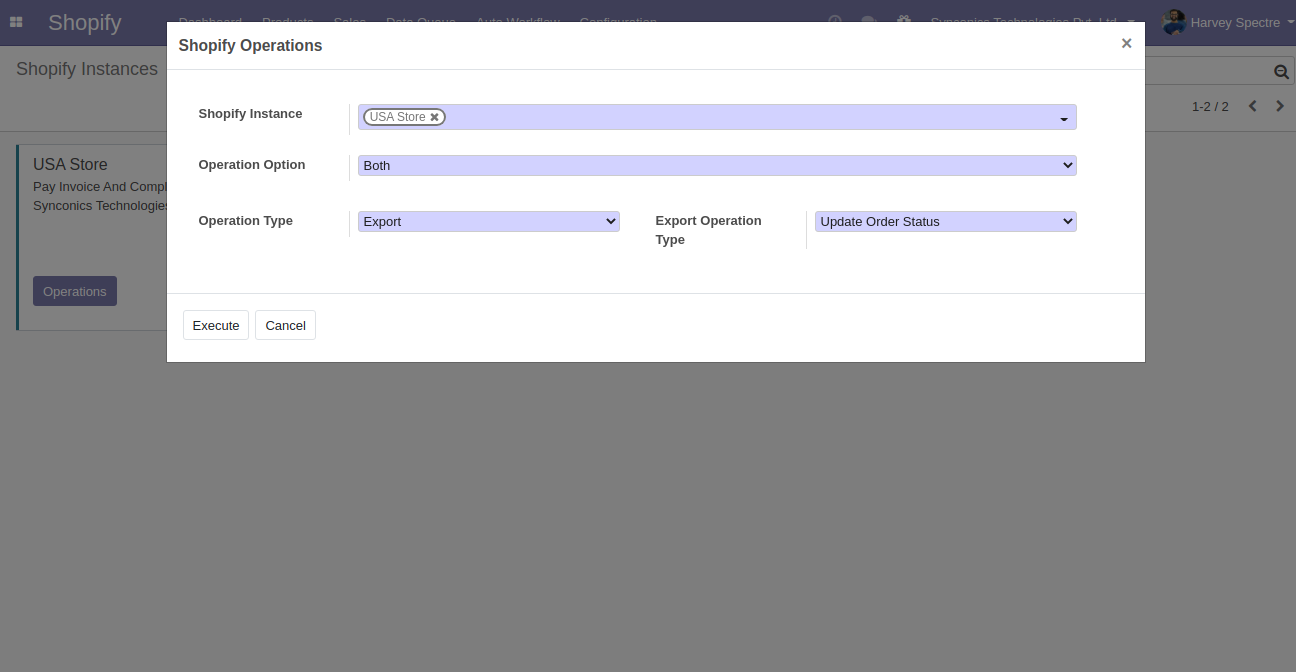Go to the next page arrow

pyautogui.click(x=1280, y=106)
